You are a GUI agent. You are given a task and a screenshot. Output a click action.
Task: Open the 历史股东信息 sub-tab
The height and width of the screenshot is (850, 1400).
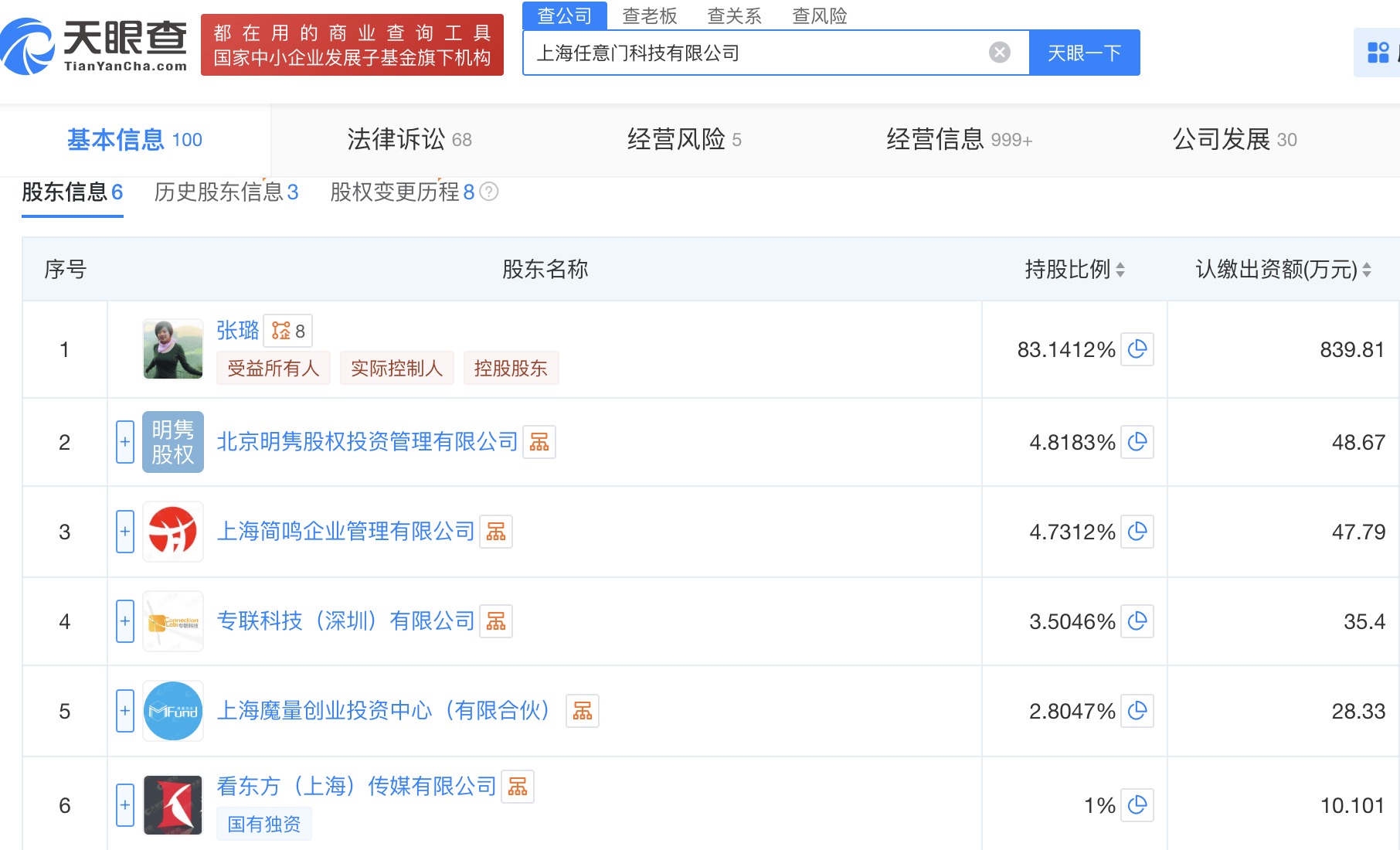click(226, 192)
